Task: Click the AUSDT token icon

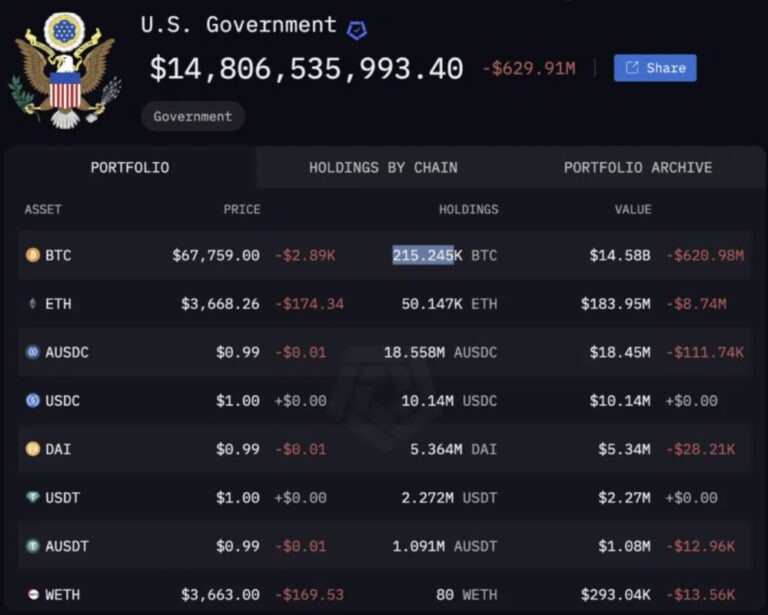Action: point(33,546)
